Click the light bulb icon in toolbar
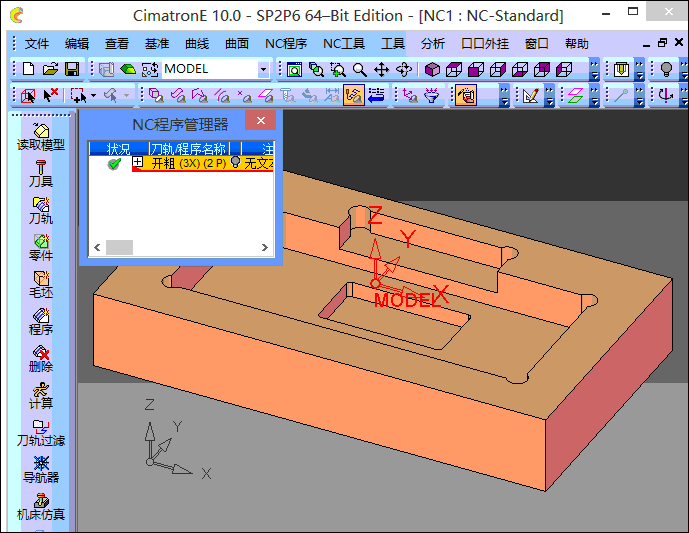The height and width of the screenshot is (533, 689). pos(666,69)
